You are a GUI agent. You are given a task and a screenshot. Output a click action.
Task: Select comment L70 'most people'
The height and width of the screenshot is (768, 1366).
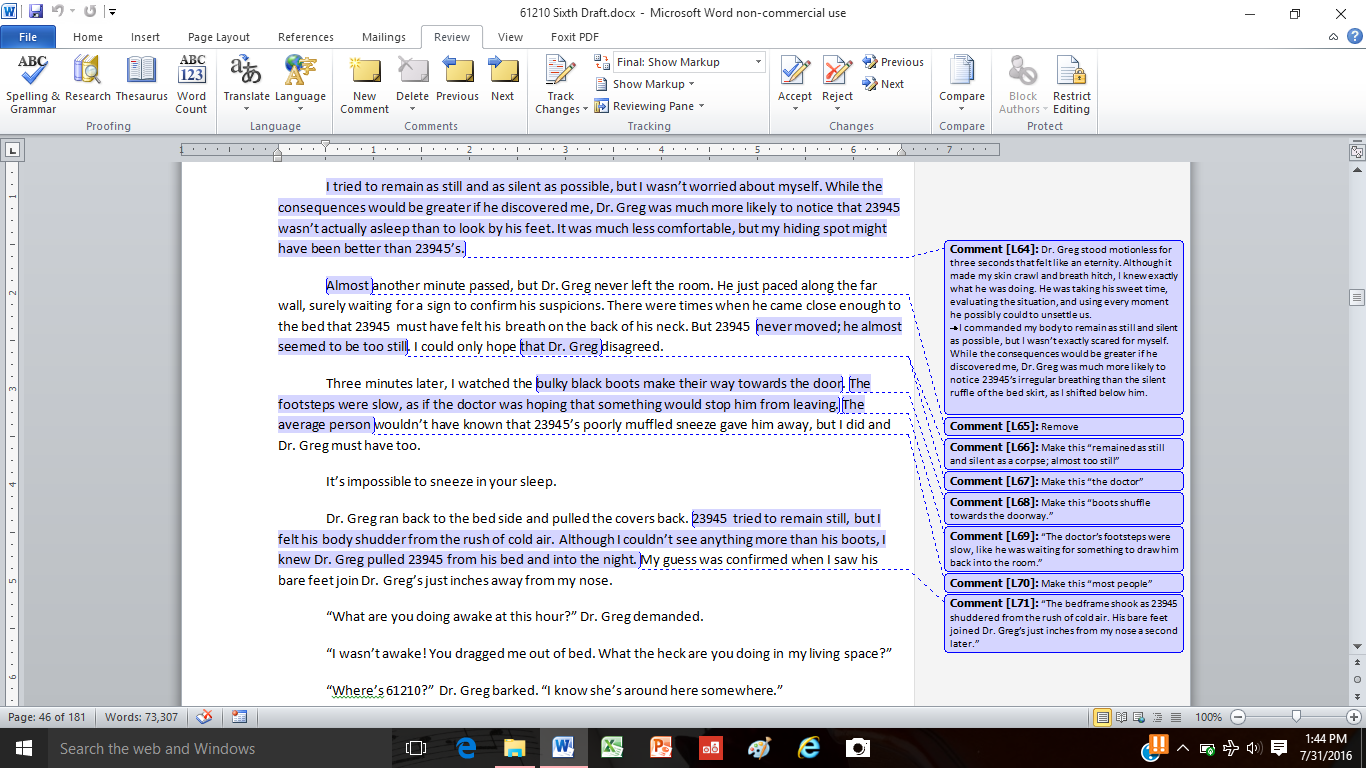(1064, 582)
